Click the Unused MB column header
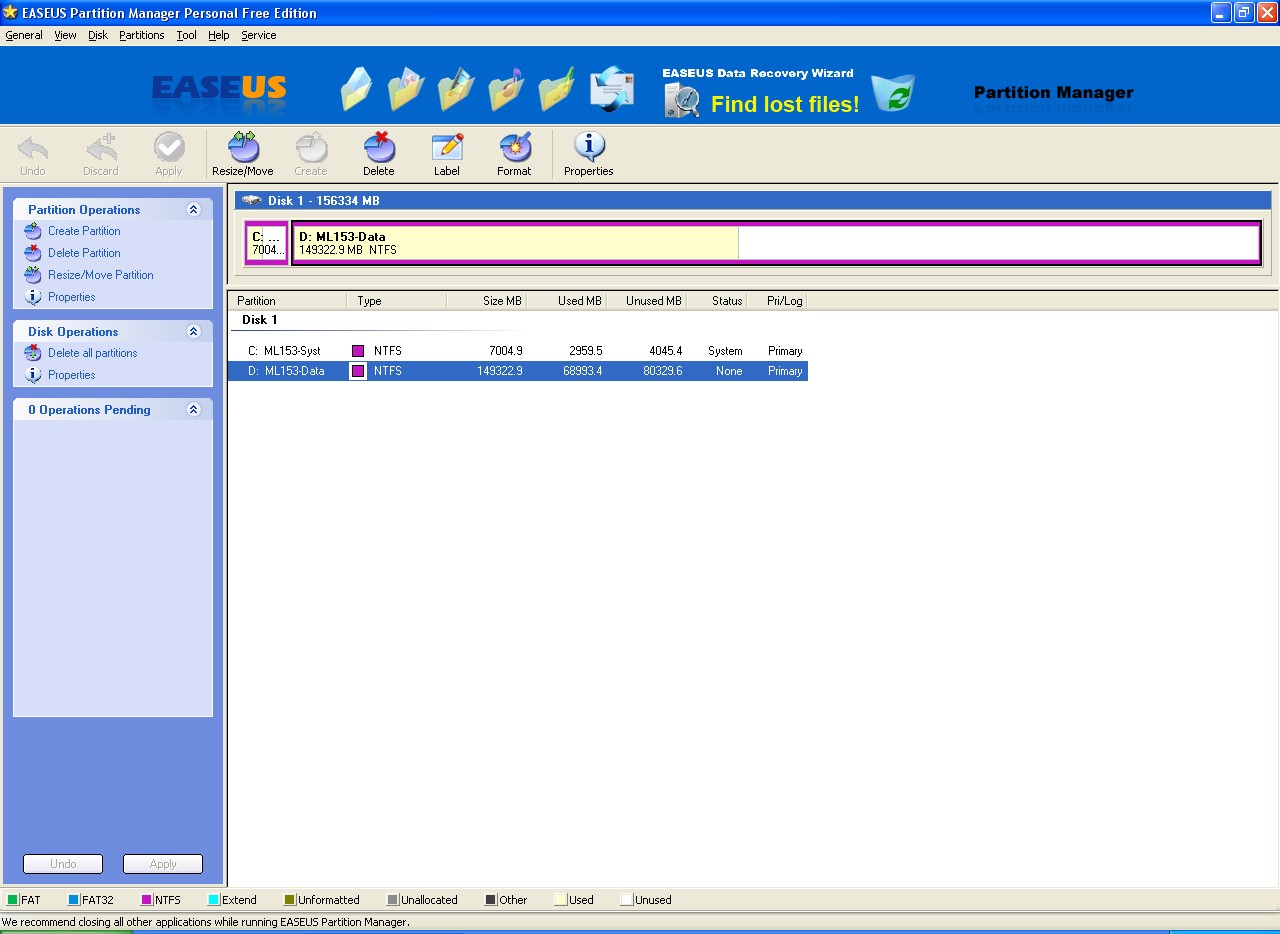The image size is (1280, 934). [647, 301]
